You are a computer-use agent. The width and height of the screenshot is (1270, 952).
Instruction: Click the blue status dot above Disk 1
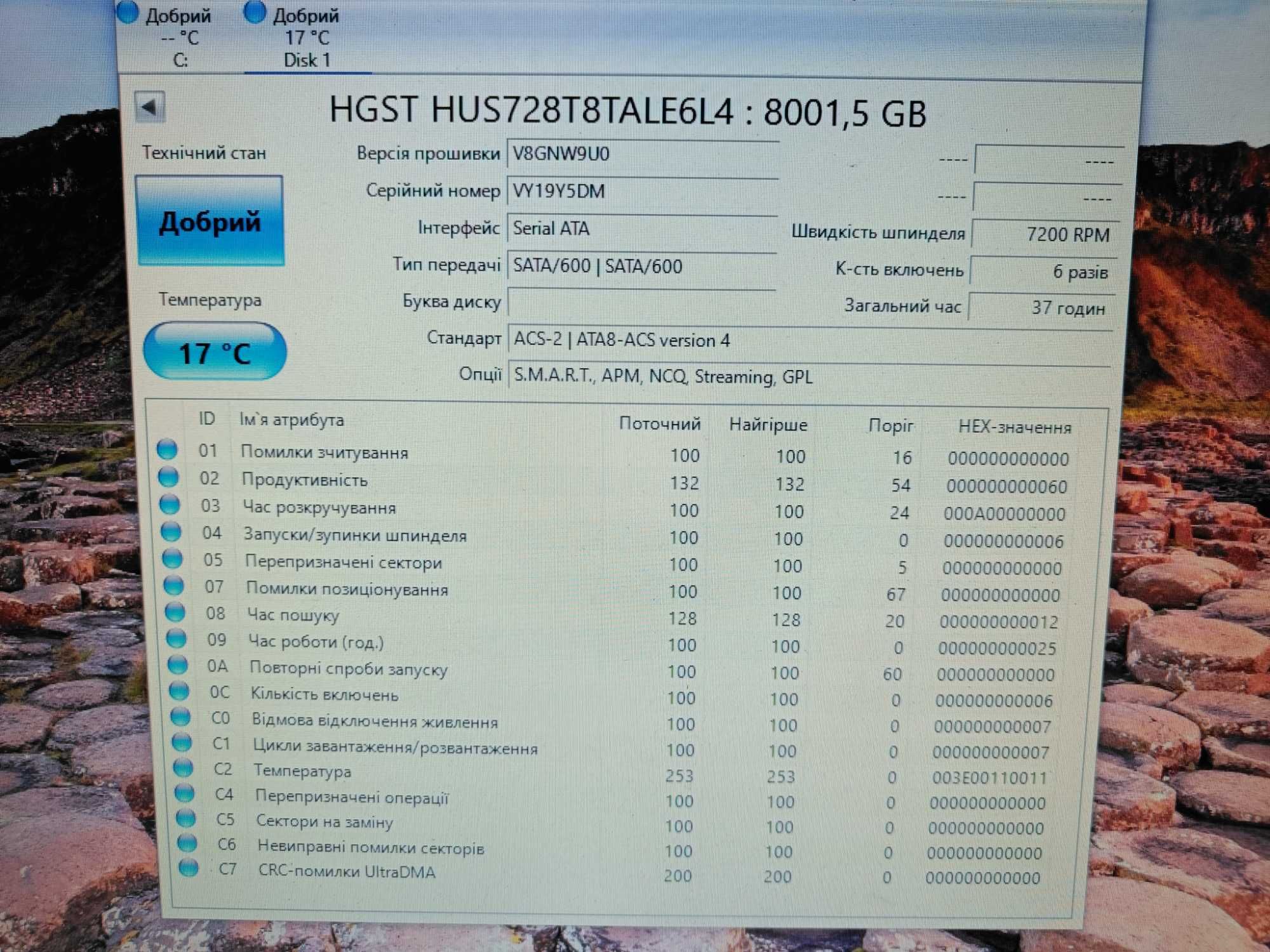pyautogui.click(x=255, y=13)
